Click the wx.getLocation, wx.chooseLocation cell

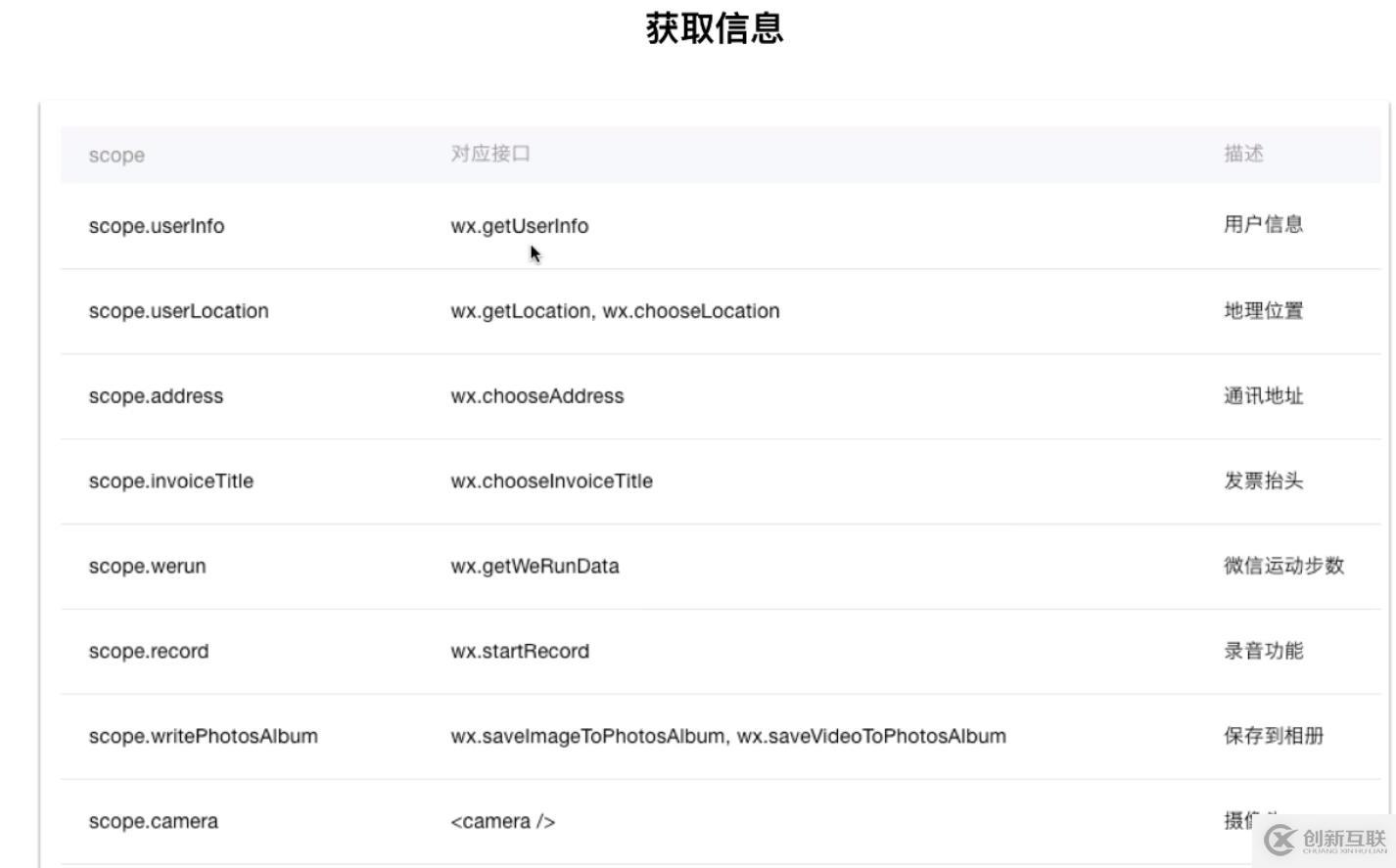pyautogui.click(x=615, y=311)
